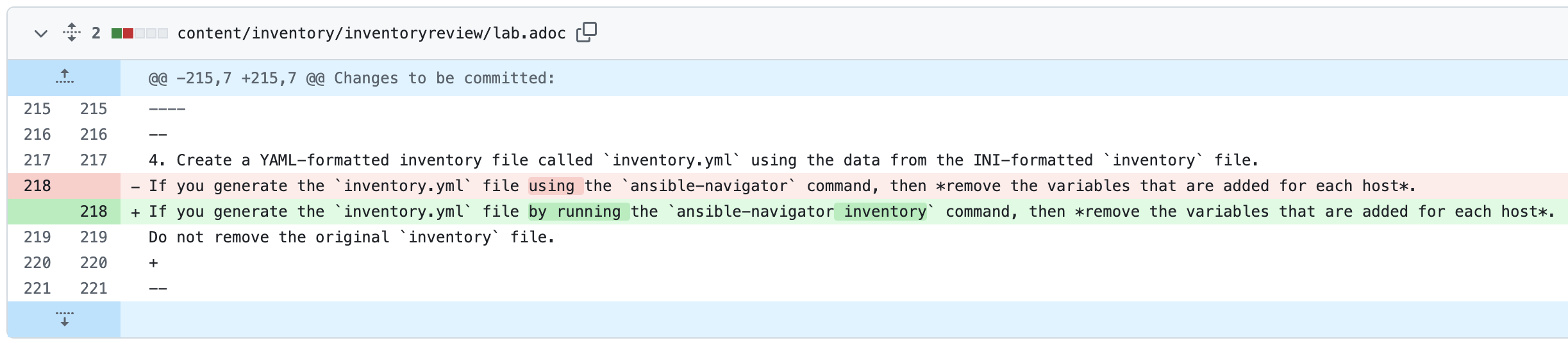This screenshot has width=1568, height=345.
Task: Click new line number 221
Action: tap(94, 289)
